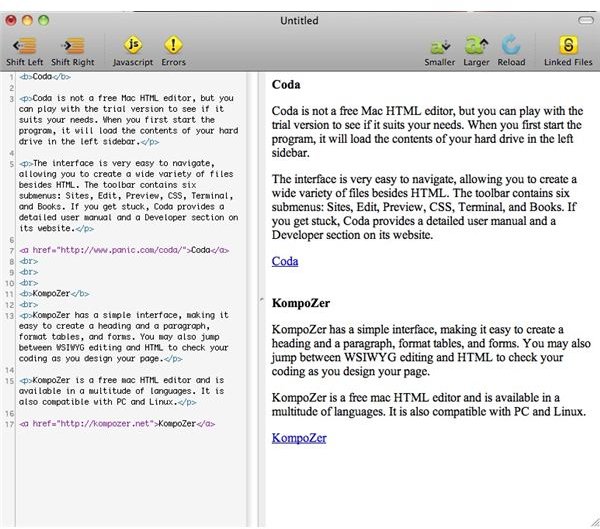Click the <br> tag on line 8

29,261
